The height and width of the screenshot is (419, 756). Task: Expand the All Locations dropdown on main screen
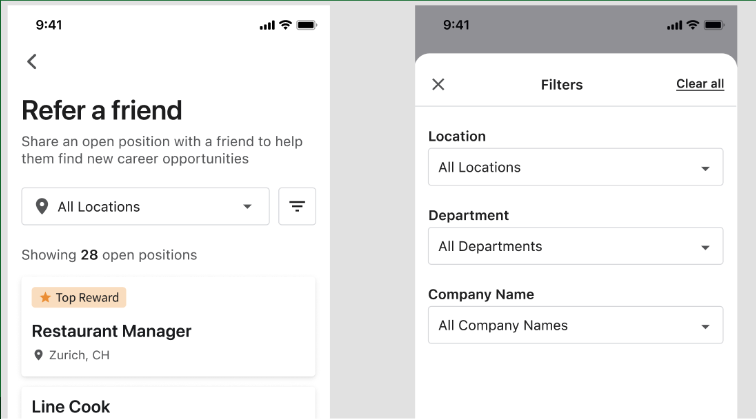145,207
